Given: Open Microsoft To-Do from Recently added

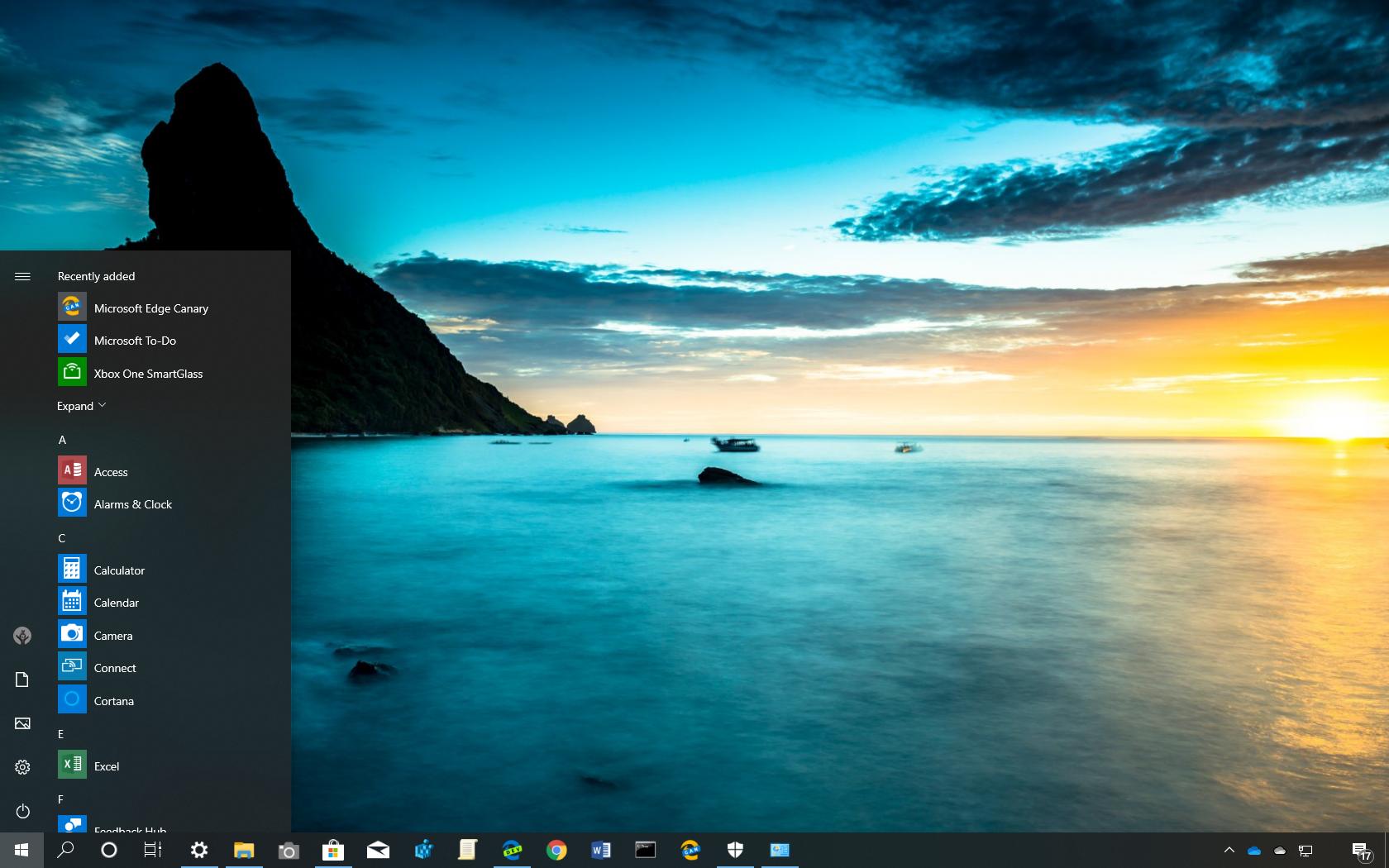Looking at the screenshot, I should coord(137,340).
